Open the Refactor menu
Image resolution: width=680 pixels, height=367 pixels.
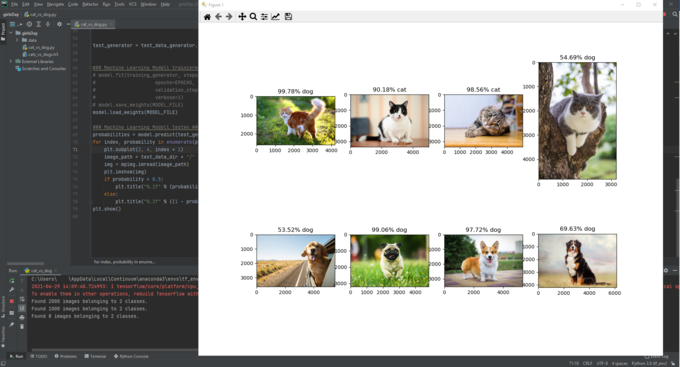click(x=90, y=4)
